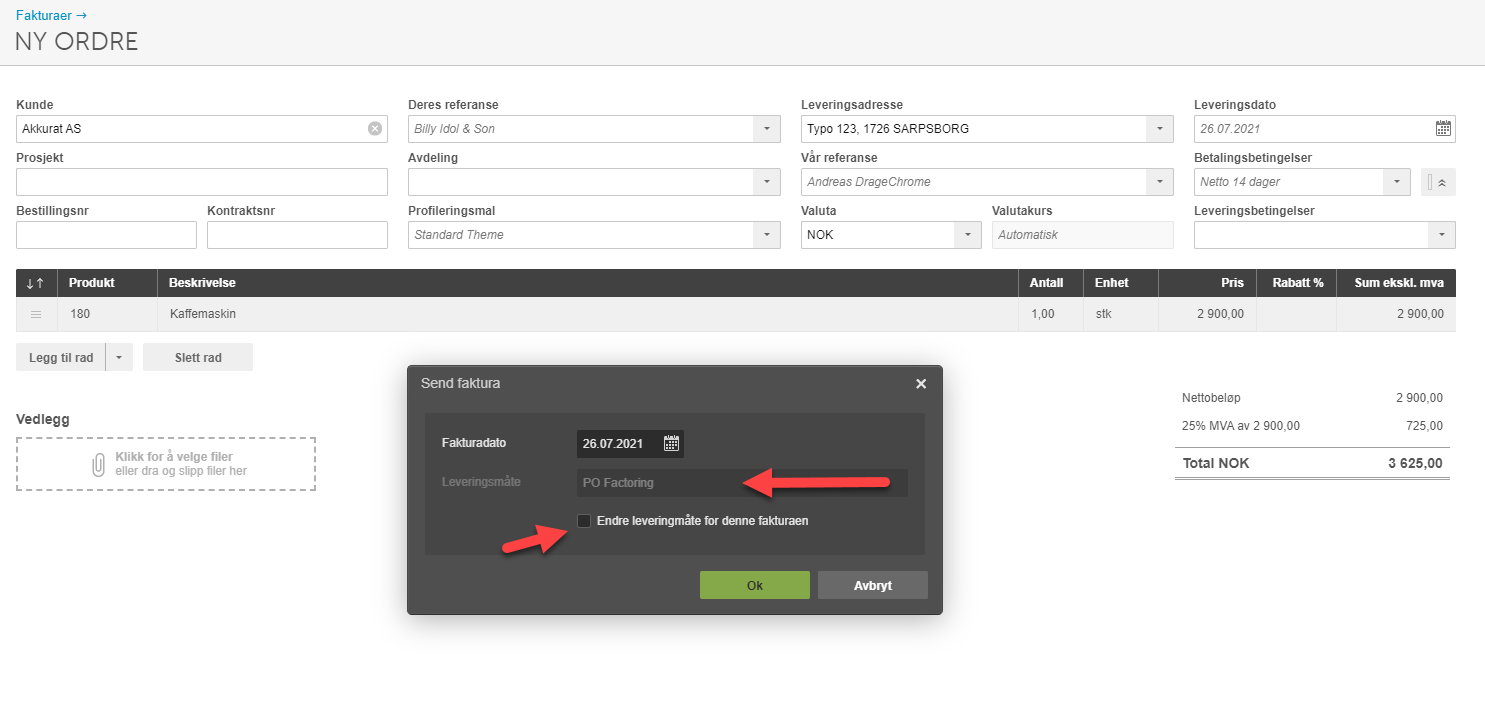Open the Fakturadato calendar icon in the dialog
Screen dimensions: 1485x723
tap(672, 443)
